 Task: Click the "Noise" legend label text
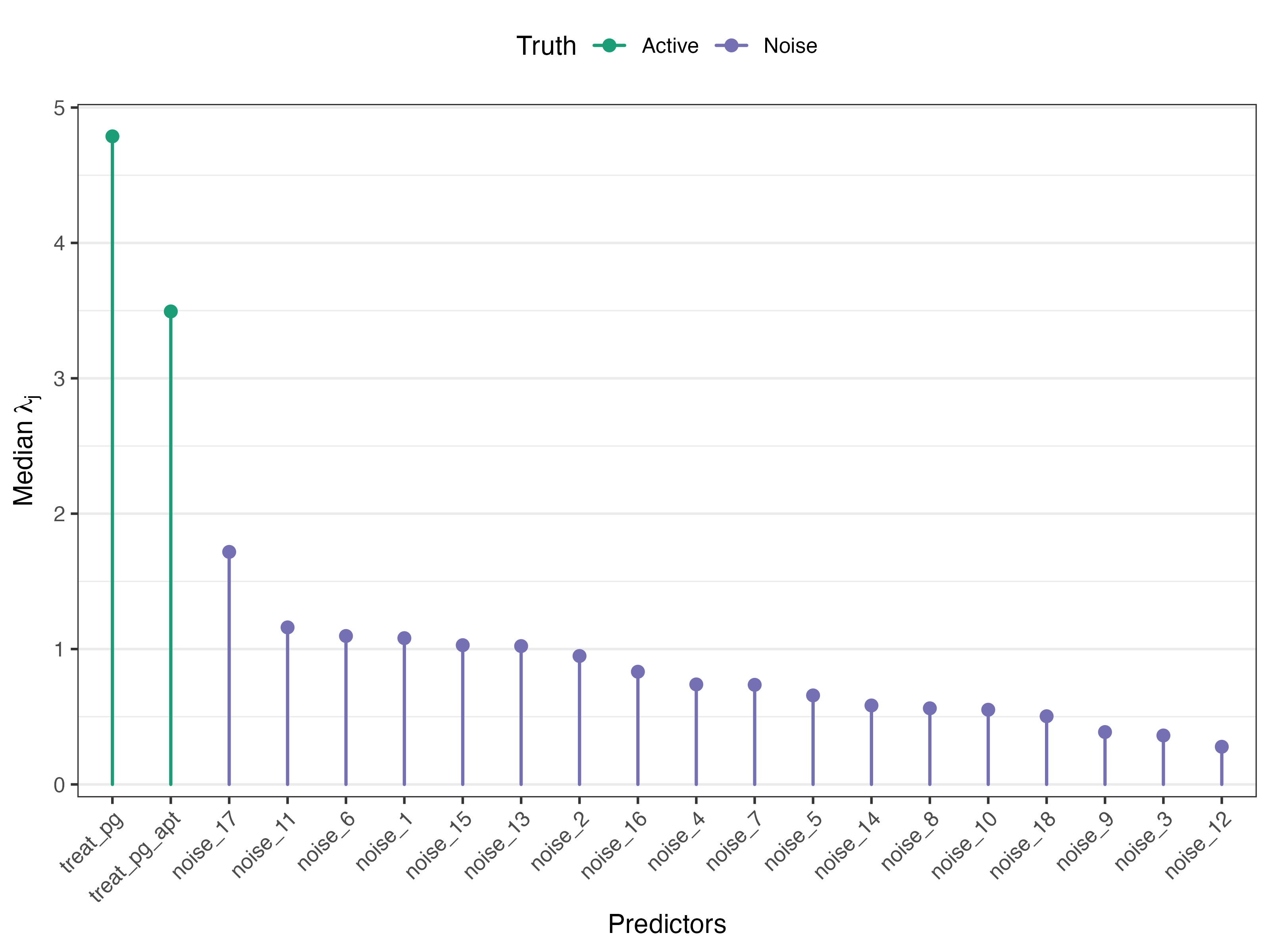[x=790, y=46]
